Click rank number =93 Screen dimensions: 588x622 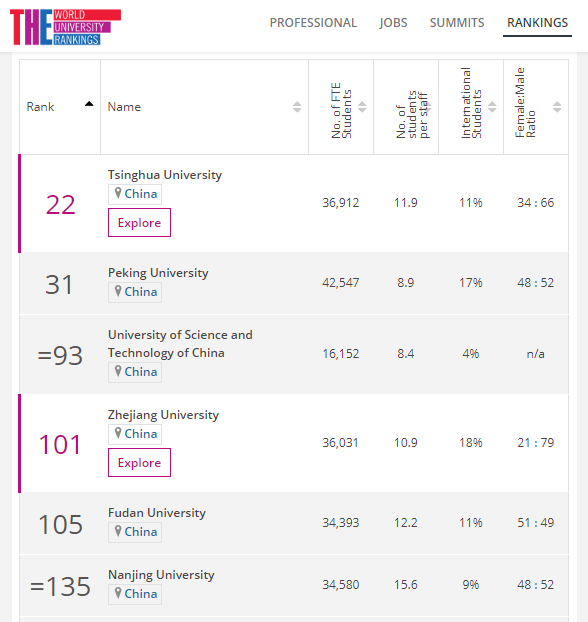[x=60, y=355]
